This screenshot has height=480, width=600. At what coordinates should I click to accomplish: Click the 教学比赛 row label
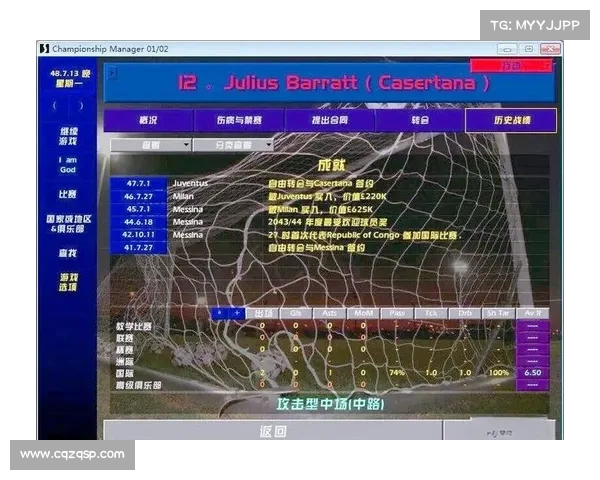pyautogui.click(x=134, y=327)
